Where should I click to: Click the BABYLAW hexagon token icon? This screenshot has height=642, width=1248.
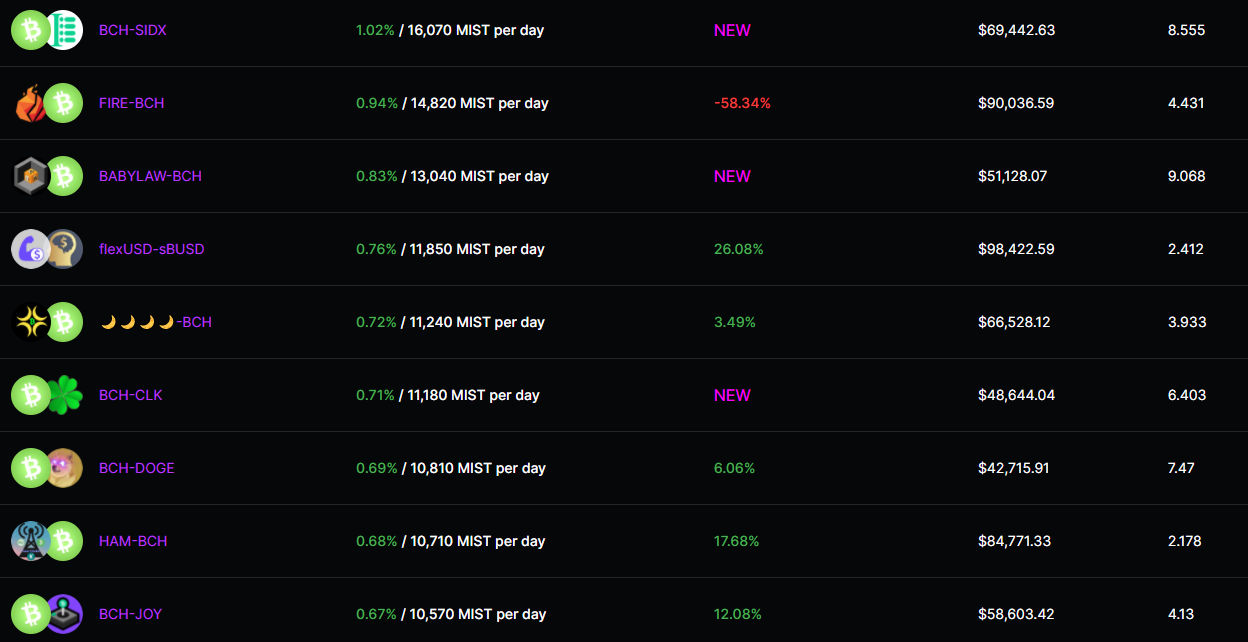point(30,176)
